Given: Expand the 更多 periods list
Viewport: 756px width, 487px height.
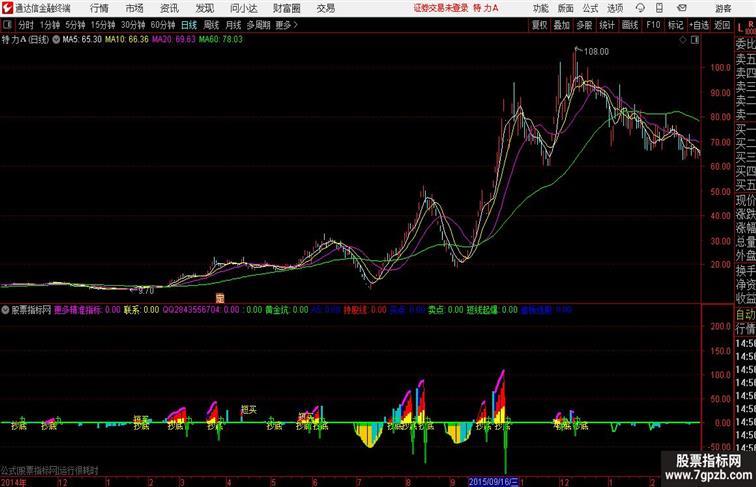Looking at the screenshot, I should [286, 25].
